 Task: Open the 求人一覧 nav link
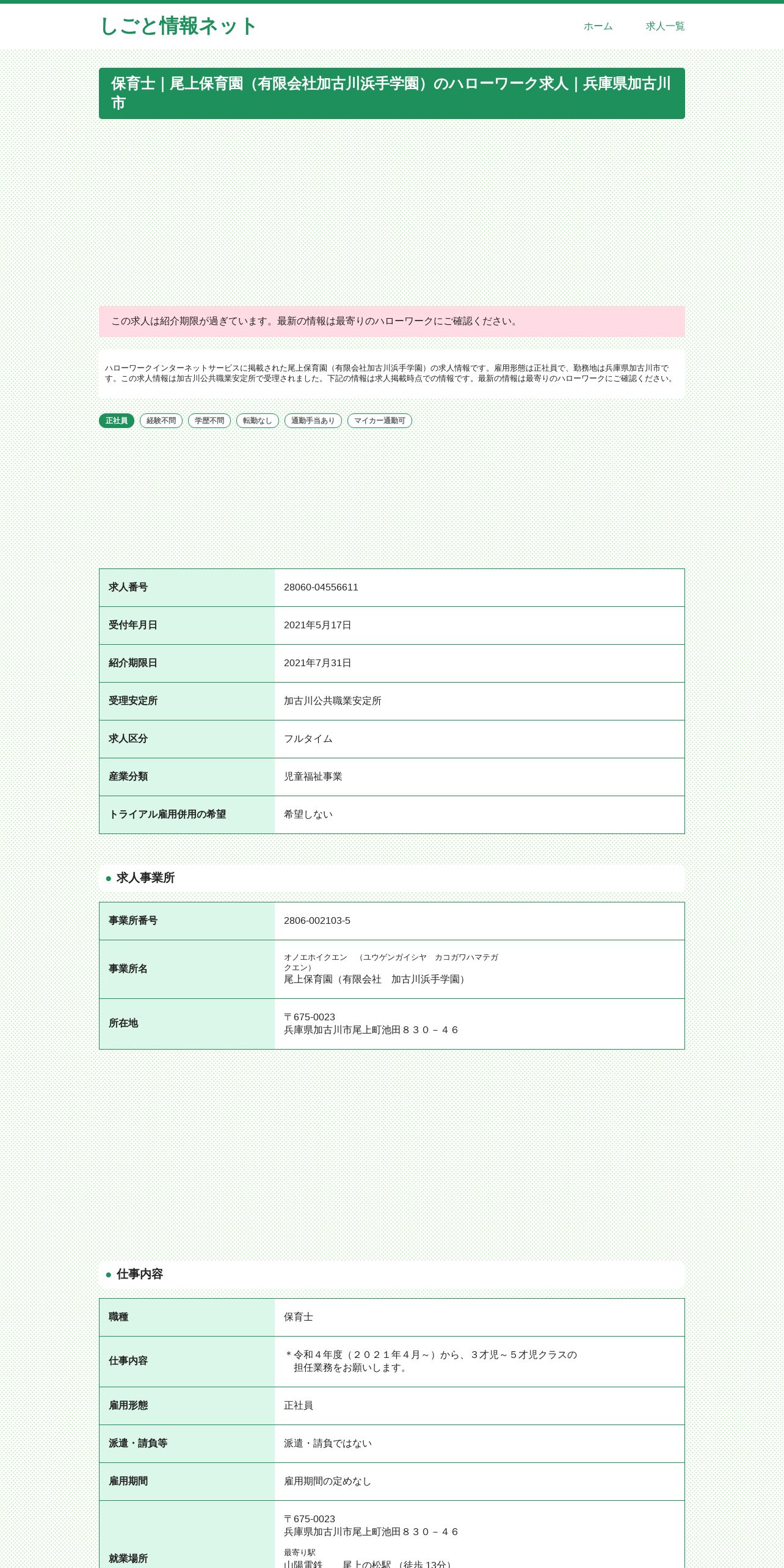pyautogui.click(x=665, y=26)
